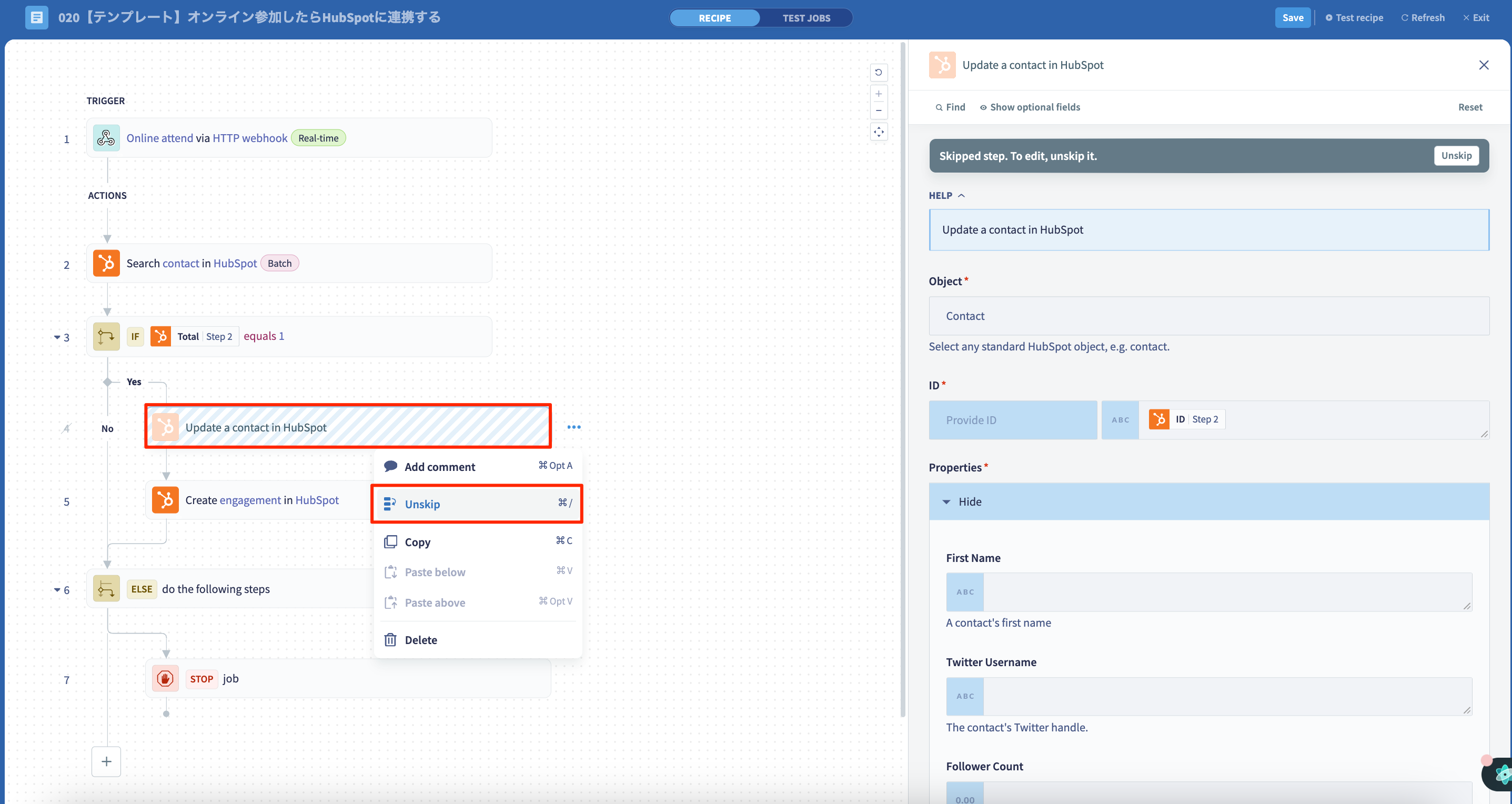Click the recipe title text

(249, 17)
